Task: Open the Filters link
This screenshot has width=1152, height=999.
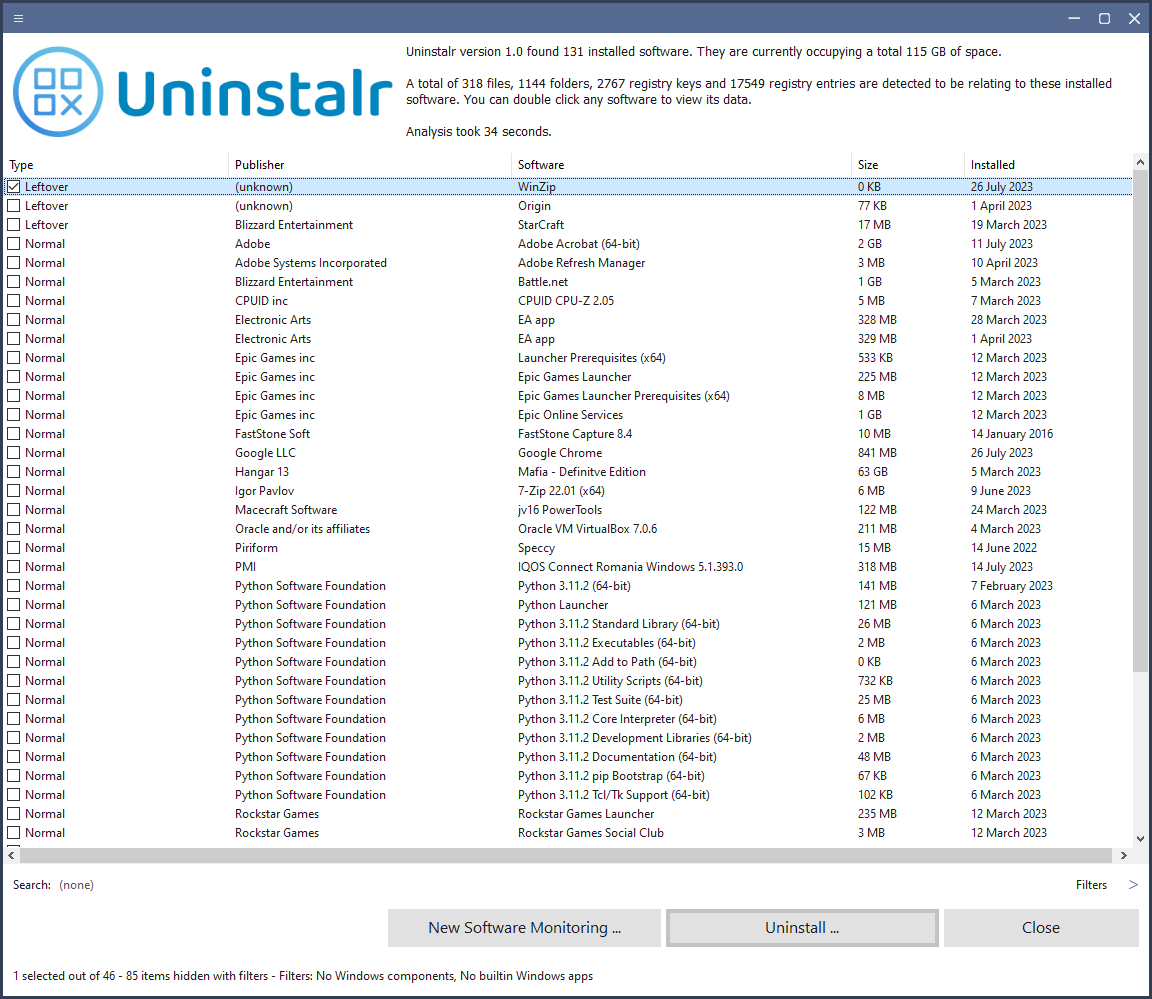Action: [x=1091, y=885]
